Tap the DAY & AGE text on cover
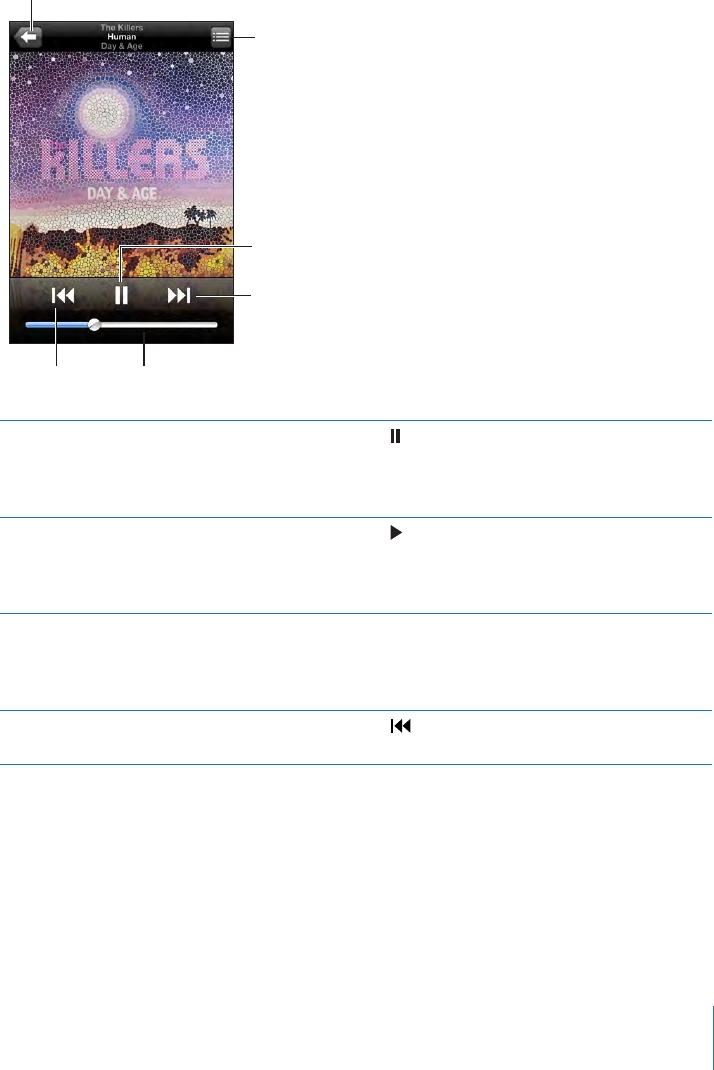The width and height of the screenshot is (714, 1070). coord(122,194)
